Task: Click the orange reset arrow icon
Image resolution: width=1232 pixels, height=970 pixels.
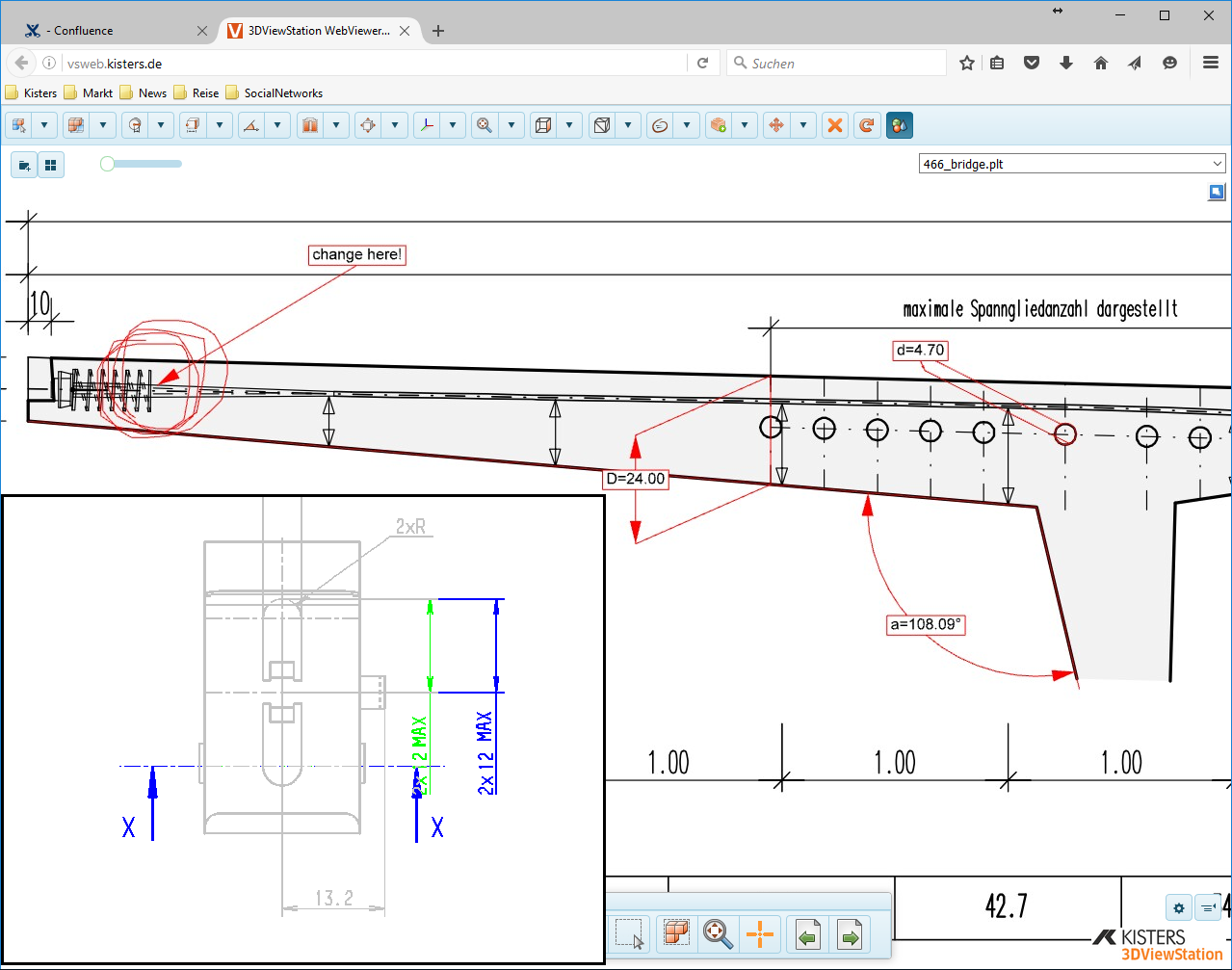Action: click(867, 125)
